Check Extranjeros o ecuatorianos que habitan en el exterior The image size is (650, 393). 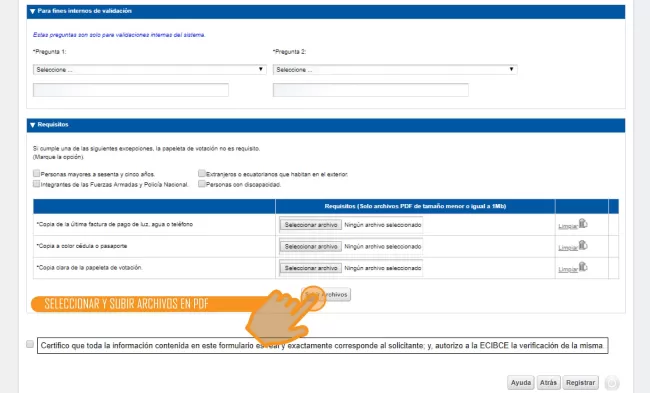(202, 173)
